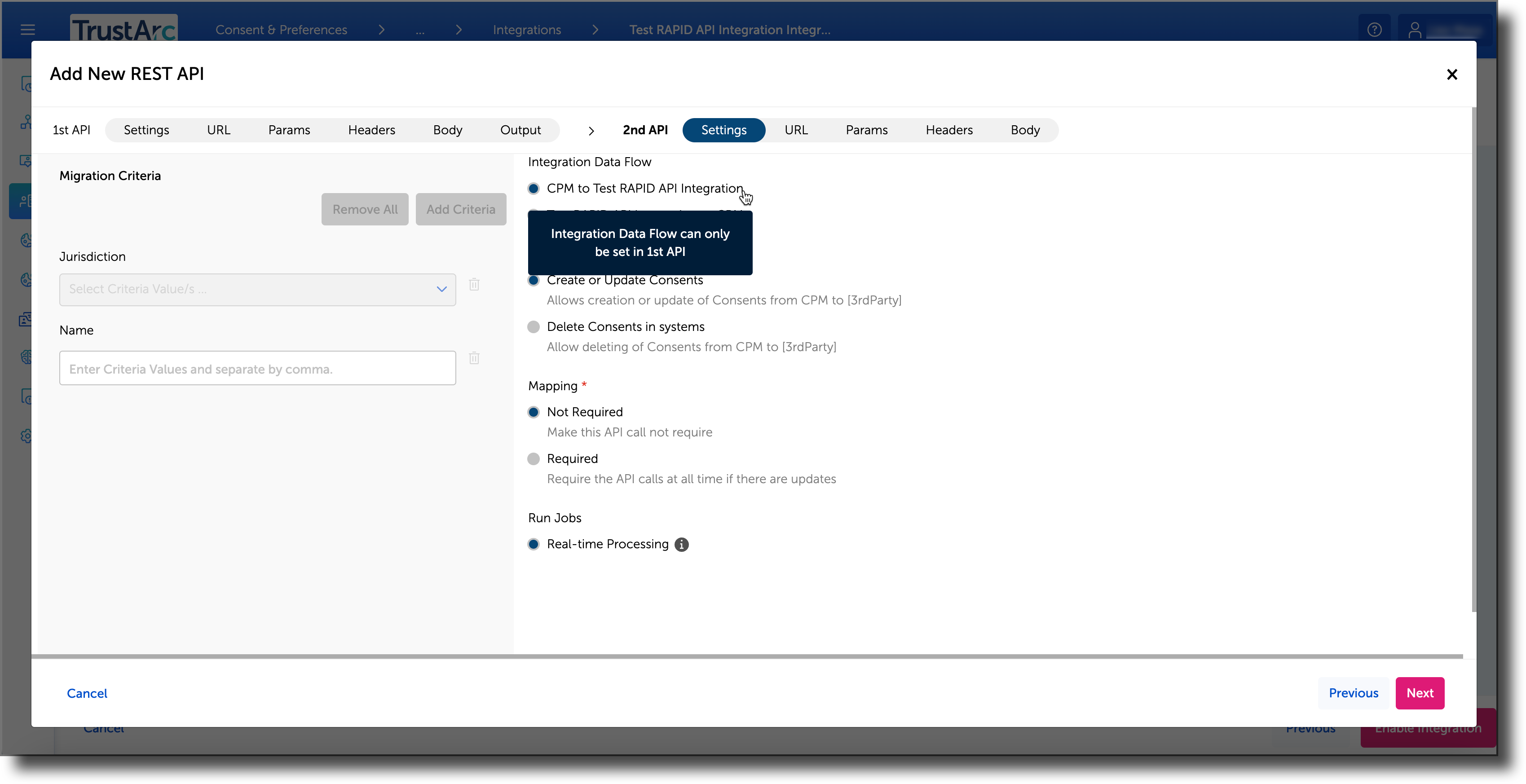The image size is (1526, 784).
Task: Open the Jurisdiction criteria values dropdown
Action: click(257, 290)
